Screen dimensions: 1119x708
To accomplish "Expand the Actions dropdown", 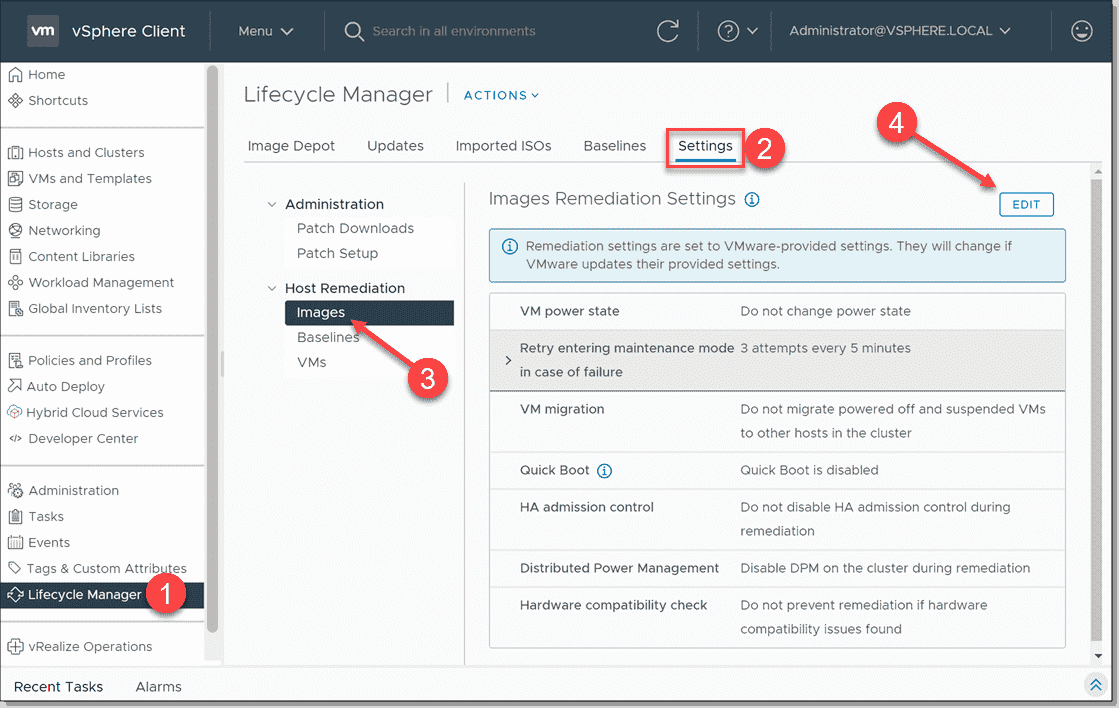I will [x=500, y=95].
